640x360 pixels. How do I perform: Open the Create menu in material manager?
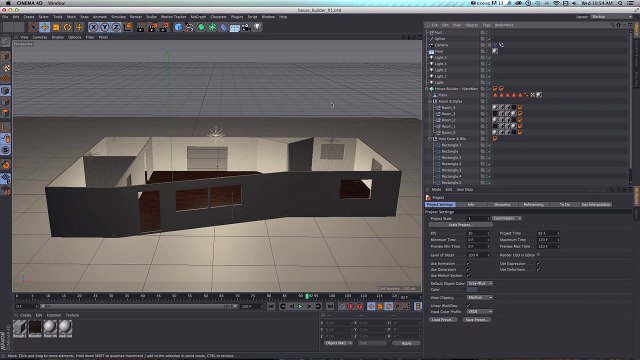tap(26, 316)
